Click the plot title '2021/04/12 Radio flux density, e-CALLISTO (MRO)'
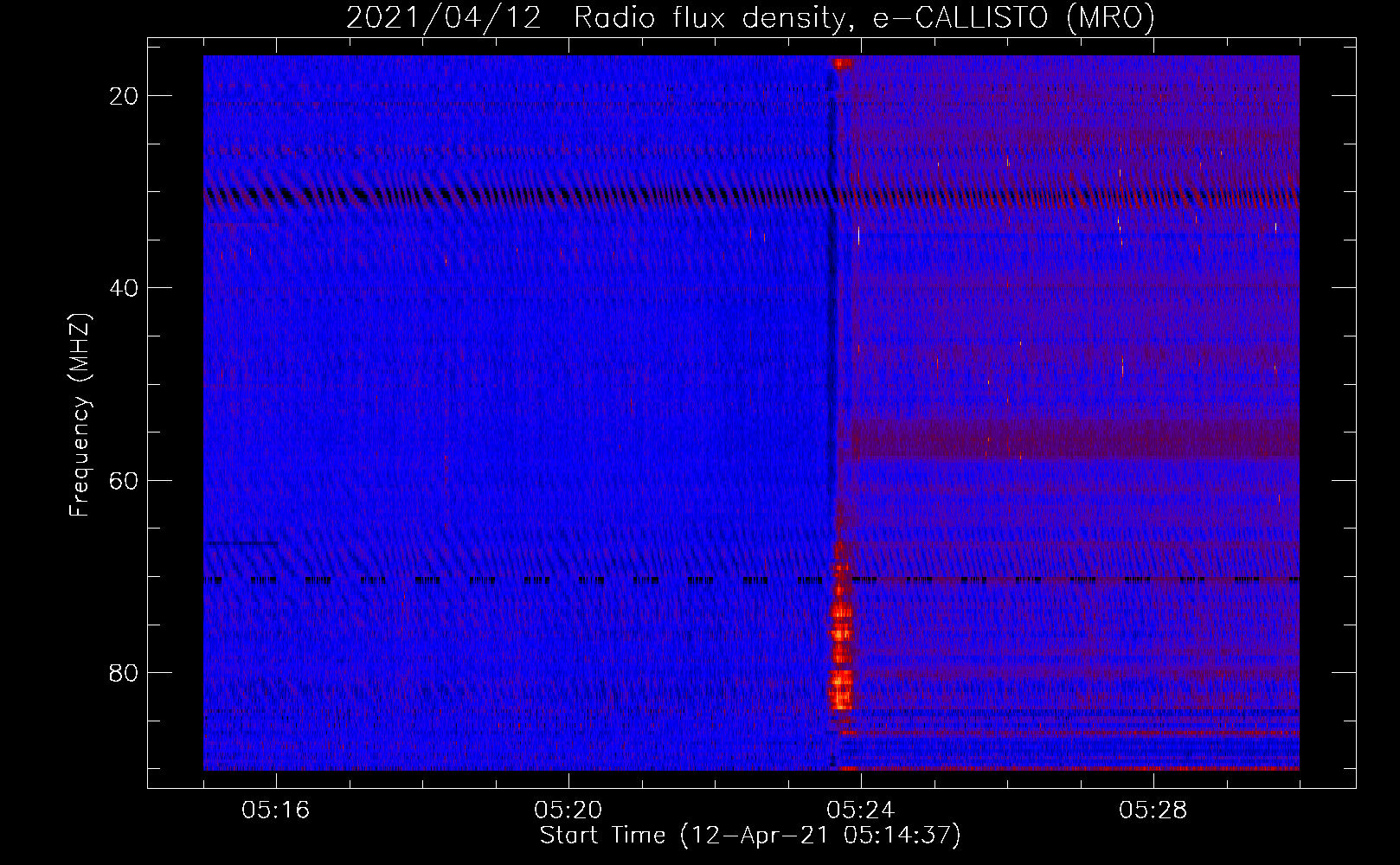 [750, 17]
